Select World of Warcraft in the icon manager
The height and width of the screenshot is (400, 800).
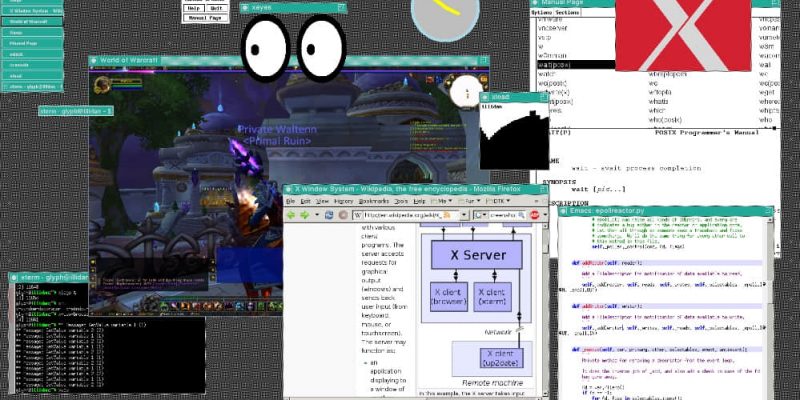tap(32, 21)
